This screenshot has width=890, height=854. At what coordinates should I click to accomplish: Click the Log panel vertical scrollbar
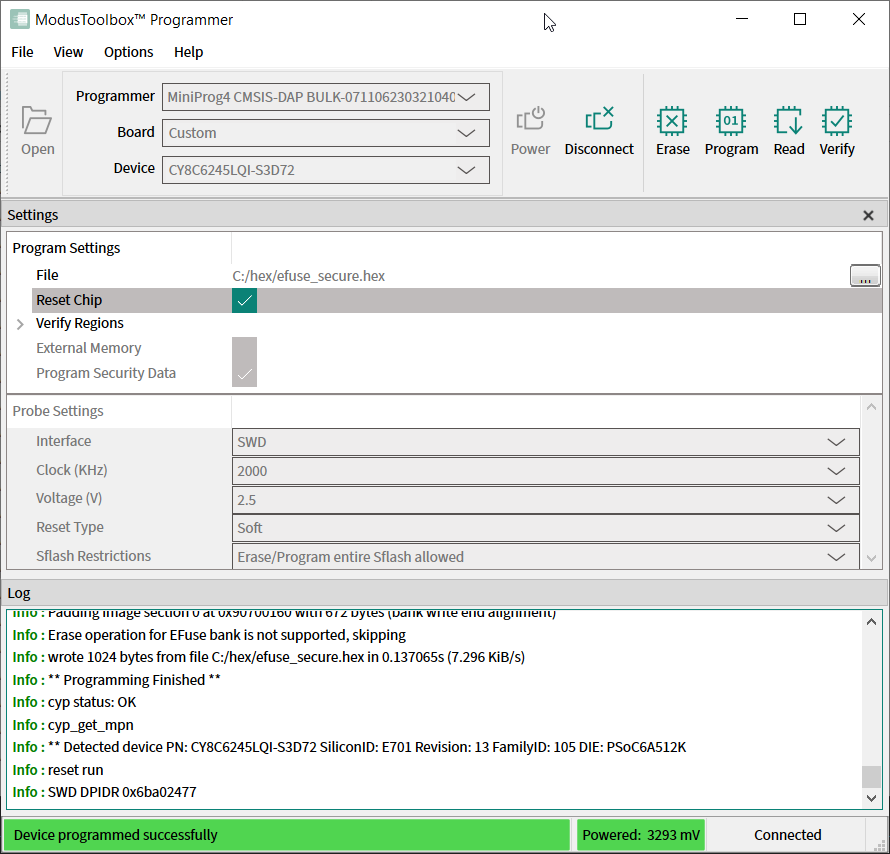(872, 700)
